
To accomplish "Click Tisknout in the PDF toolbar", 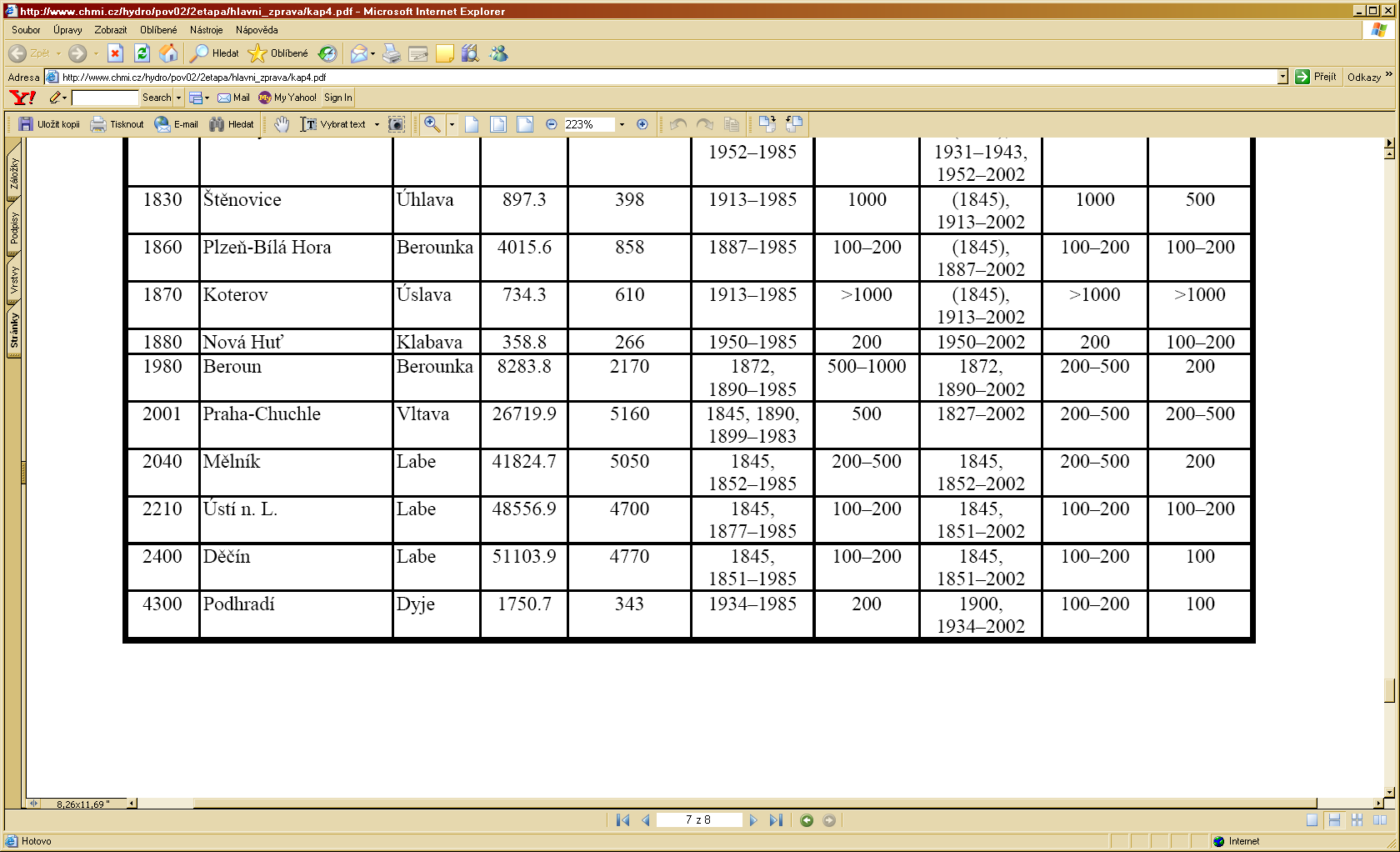I will coord(117,124).
